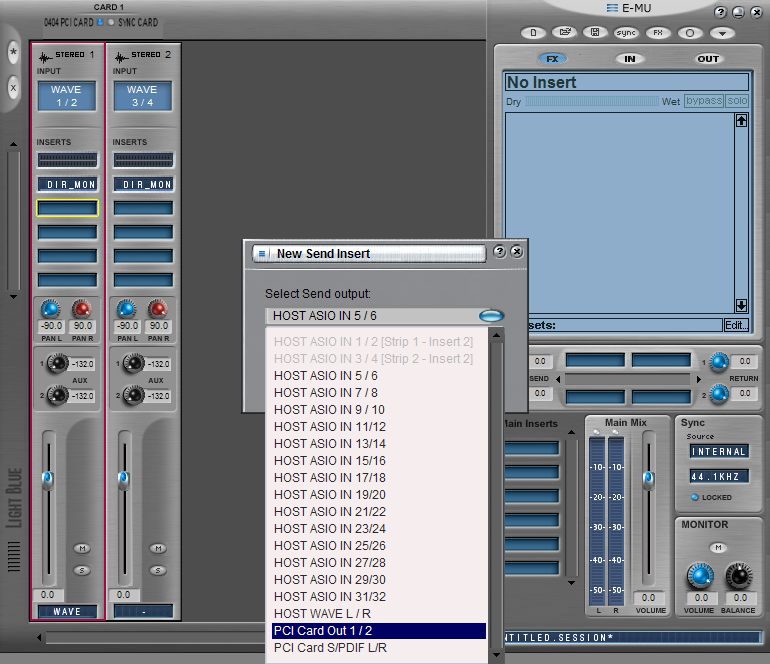The width and height of the screenshot is (770, 664).
Task: Select the SYNC CARD radio button
Action: tap(111, 22)
